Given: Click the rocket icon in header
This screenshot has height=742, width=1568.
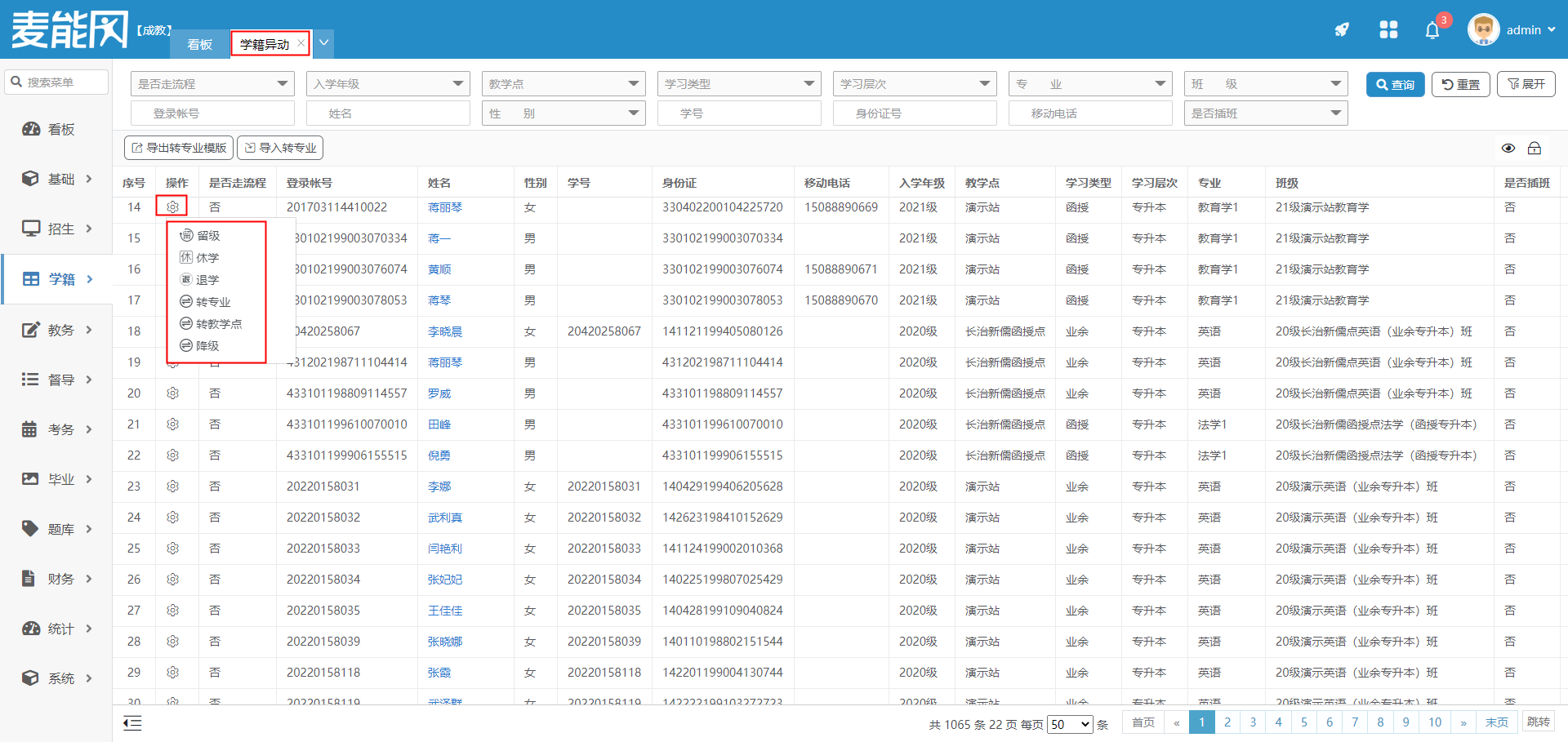Looking at the screenshot, I should [1342, 30].
